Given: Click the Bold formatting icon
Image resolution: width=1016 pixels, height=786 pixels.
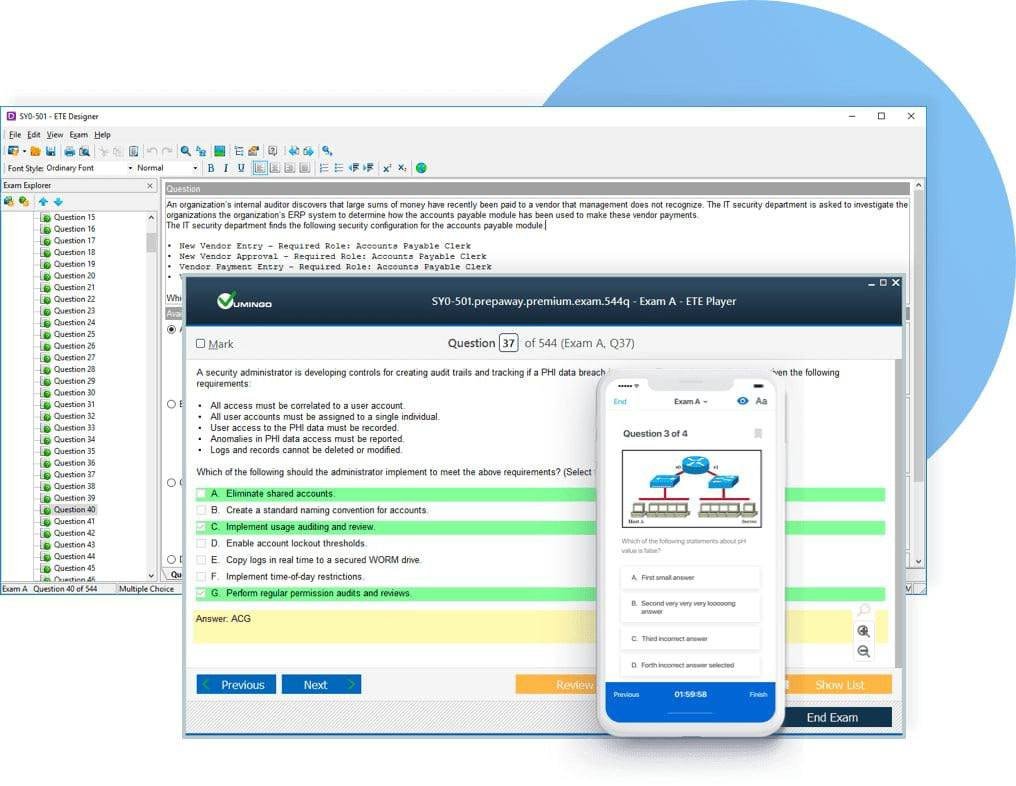Looking at the screenshot, I should click(x=211, y=168).
